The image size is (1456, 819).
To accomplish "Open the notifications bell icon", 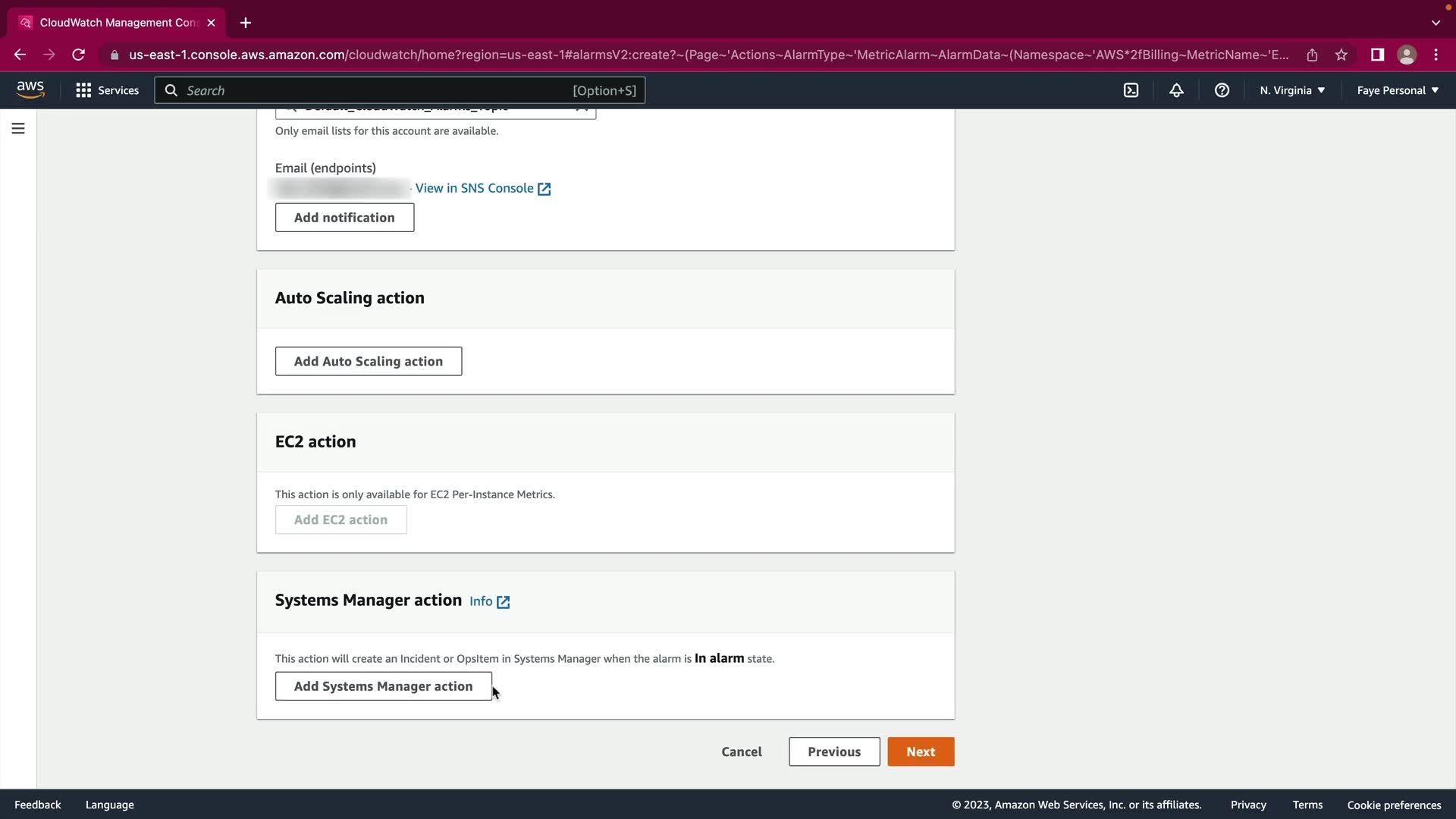I will tap(1176, 90).
